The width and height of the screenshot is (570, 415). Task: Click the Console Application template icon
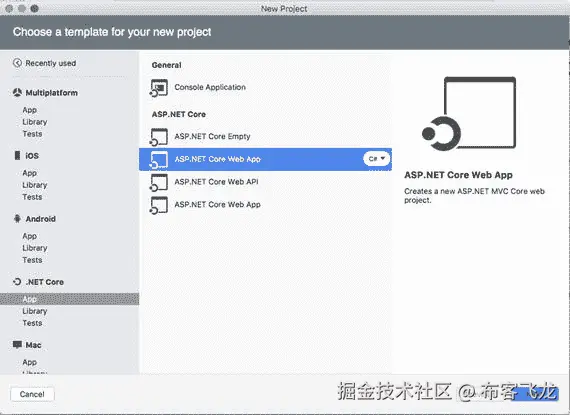click(159, 88)
